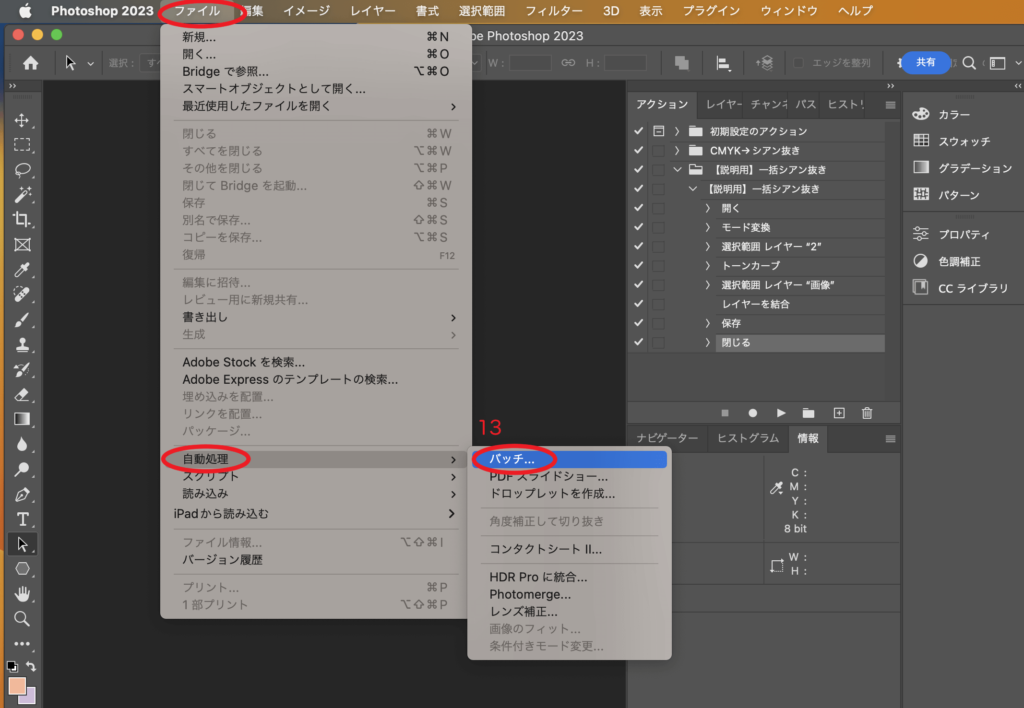Open the スウォッチ panel
The width and height of the screenshot is (1024, 708).
click(952, 141)
